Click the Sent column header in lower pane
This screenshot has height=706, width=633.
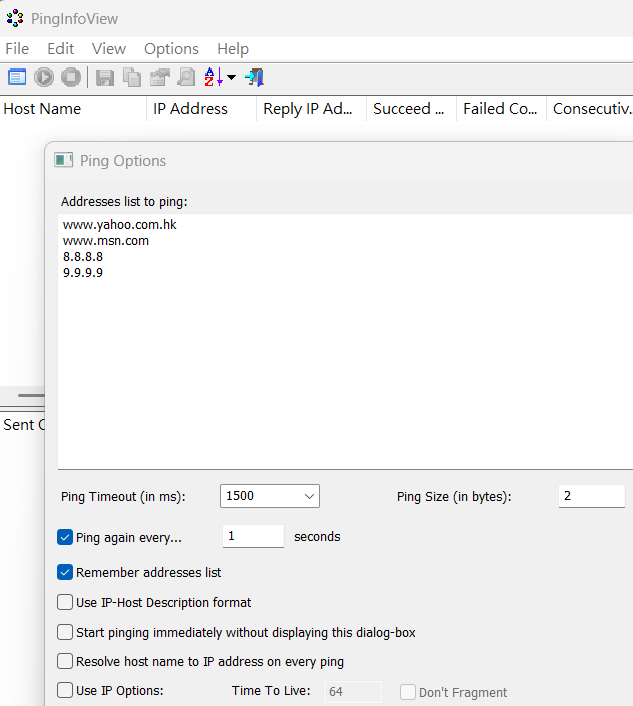pos(23,425)
